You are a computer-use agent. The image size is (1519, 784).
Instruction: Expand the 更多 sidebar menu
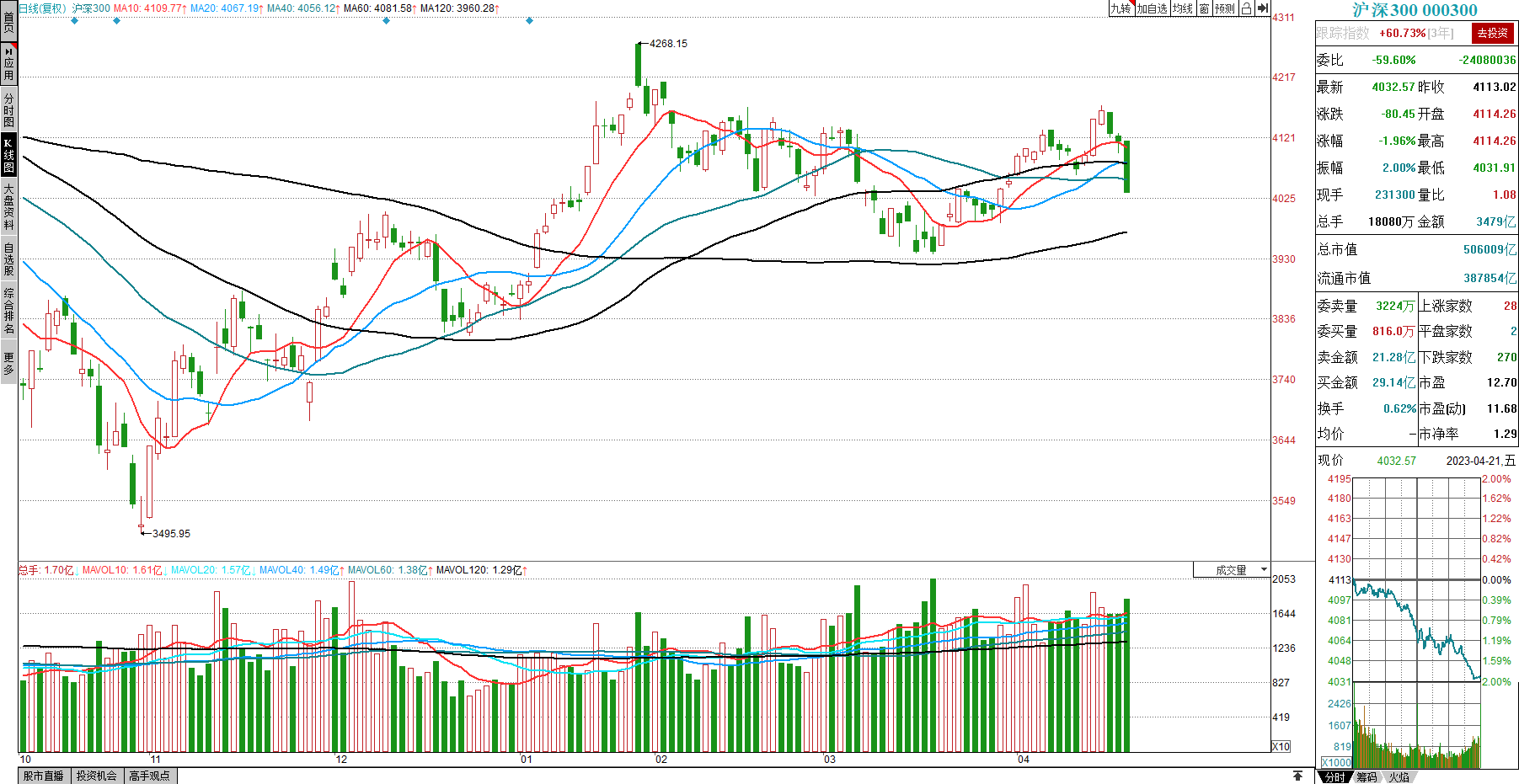pyautogui.click(x=8, y=364)
